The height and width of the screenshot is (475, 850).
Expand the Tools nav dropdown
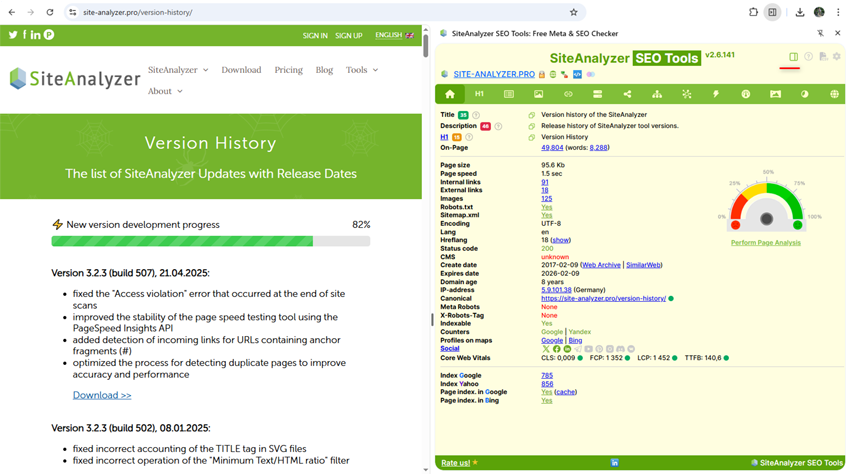pos(362,70)
